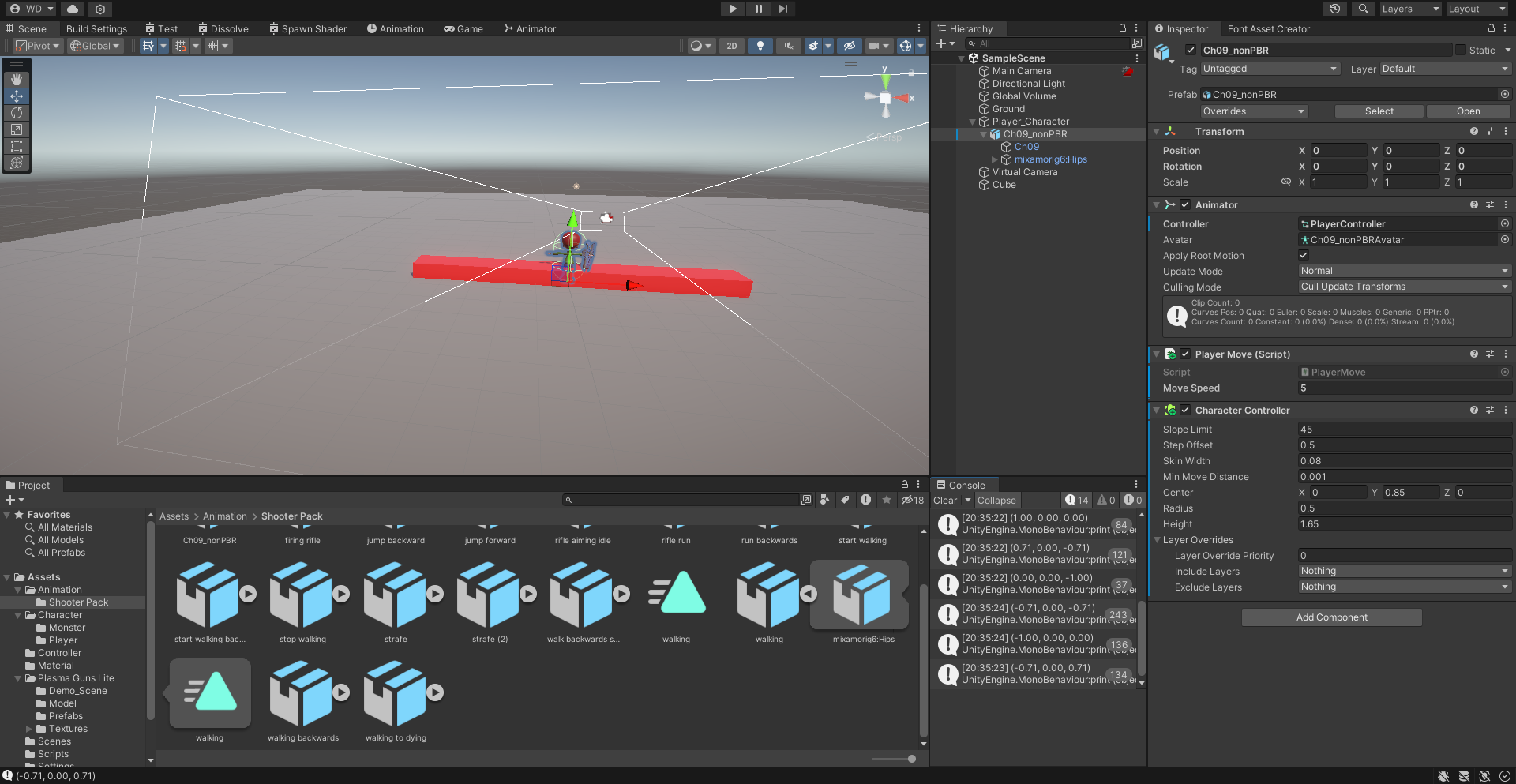Disable Character Controller component checkbox
The image size is (1516, 784).
1185,410
